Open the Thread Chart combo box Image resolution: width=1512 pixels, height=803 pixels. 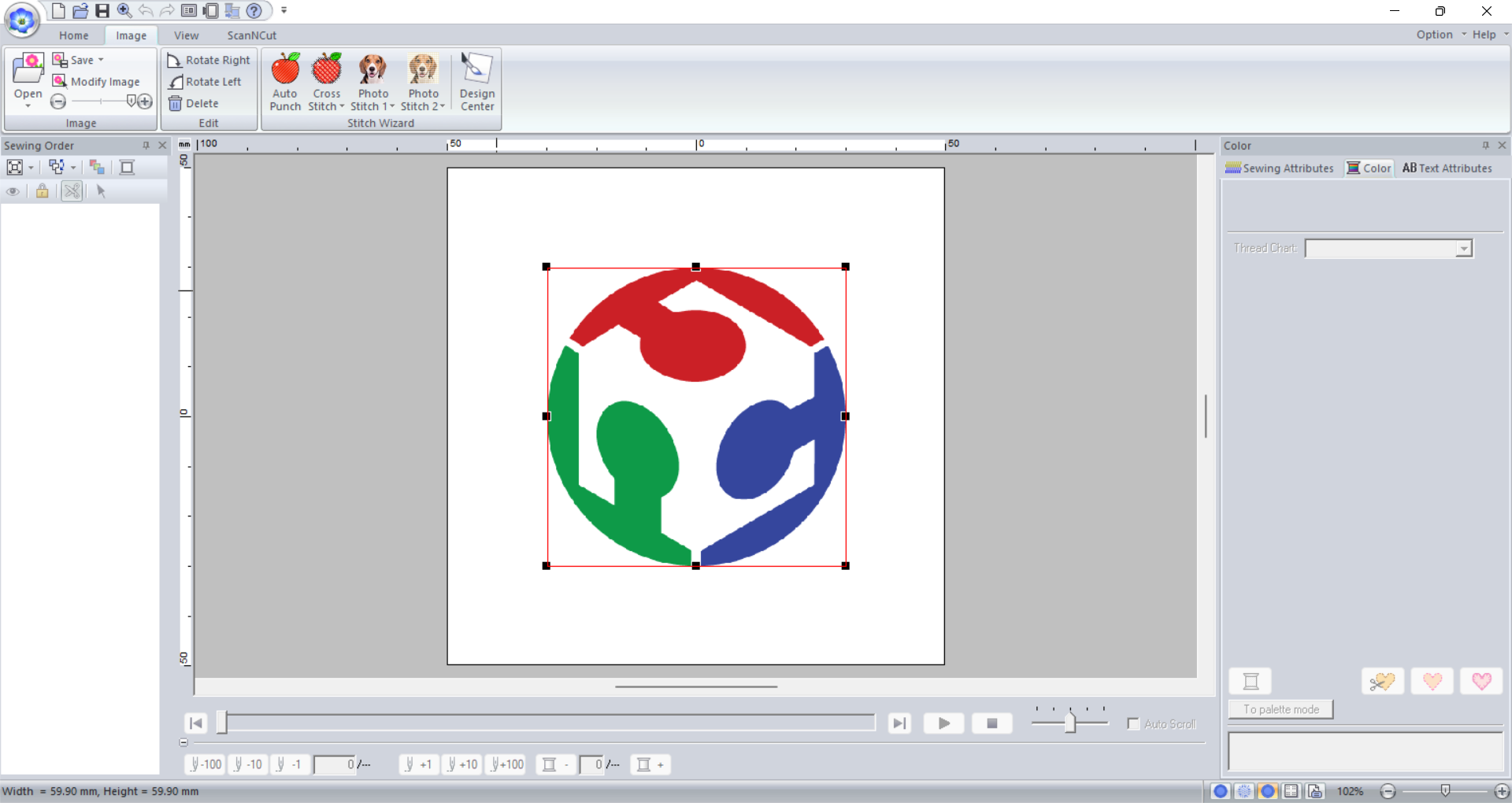pos(1389,249)
